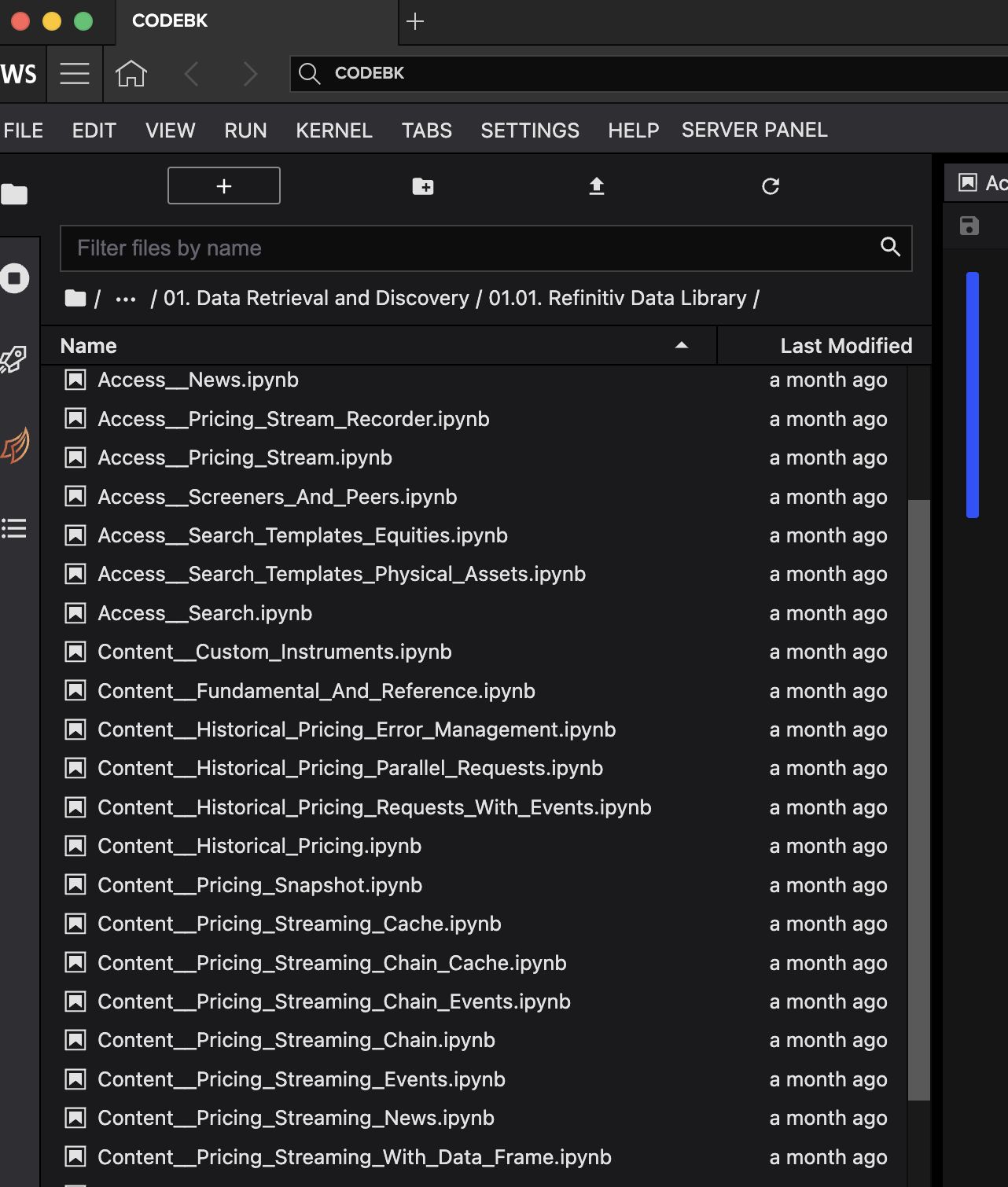This screenshot has width=1008, height=1187.
Task: Click the new launcher plus button
Action: click(224, 186)
